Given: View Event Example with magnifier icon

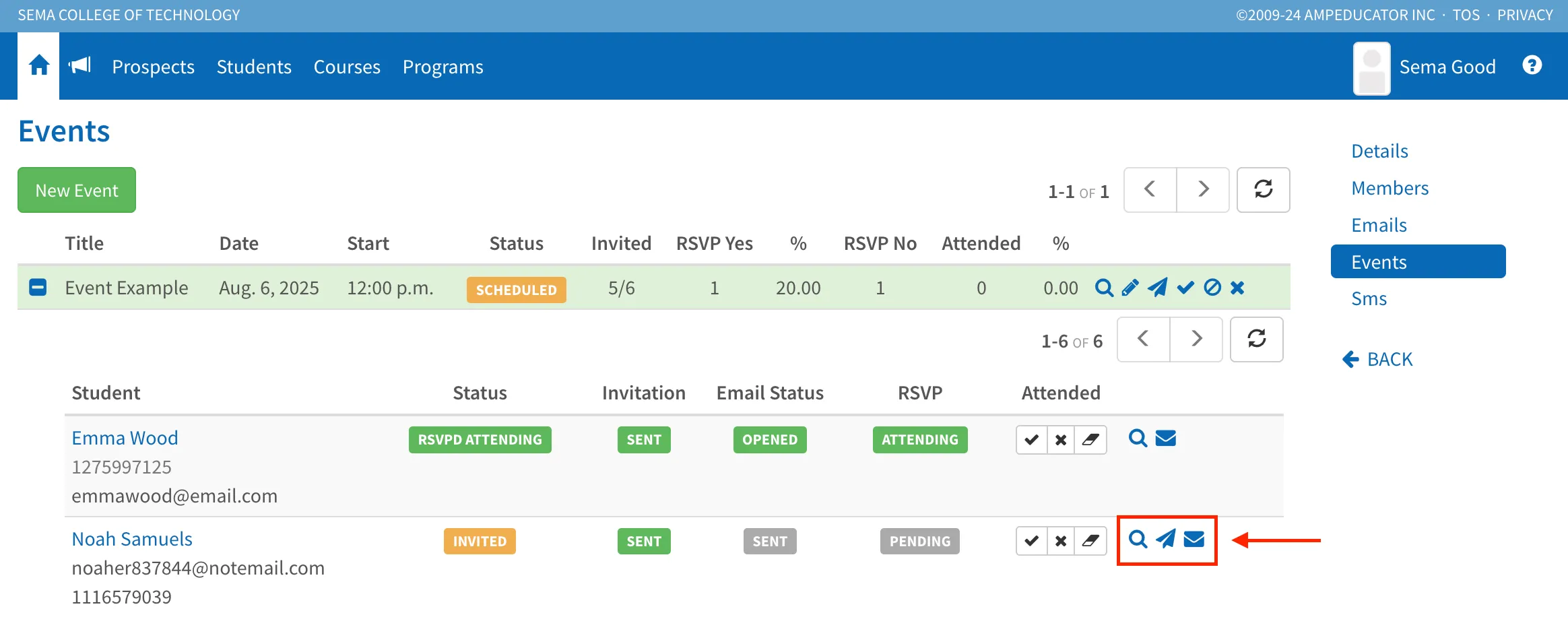Looking at the screenshot, I should pyautogui.click(x=1104, y=288).
